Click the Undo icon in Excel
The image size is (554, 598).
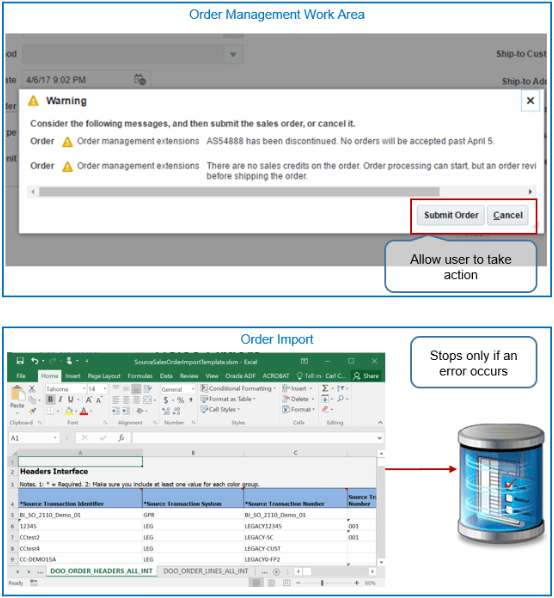[x=35, y=360]
